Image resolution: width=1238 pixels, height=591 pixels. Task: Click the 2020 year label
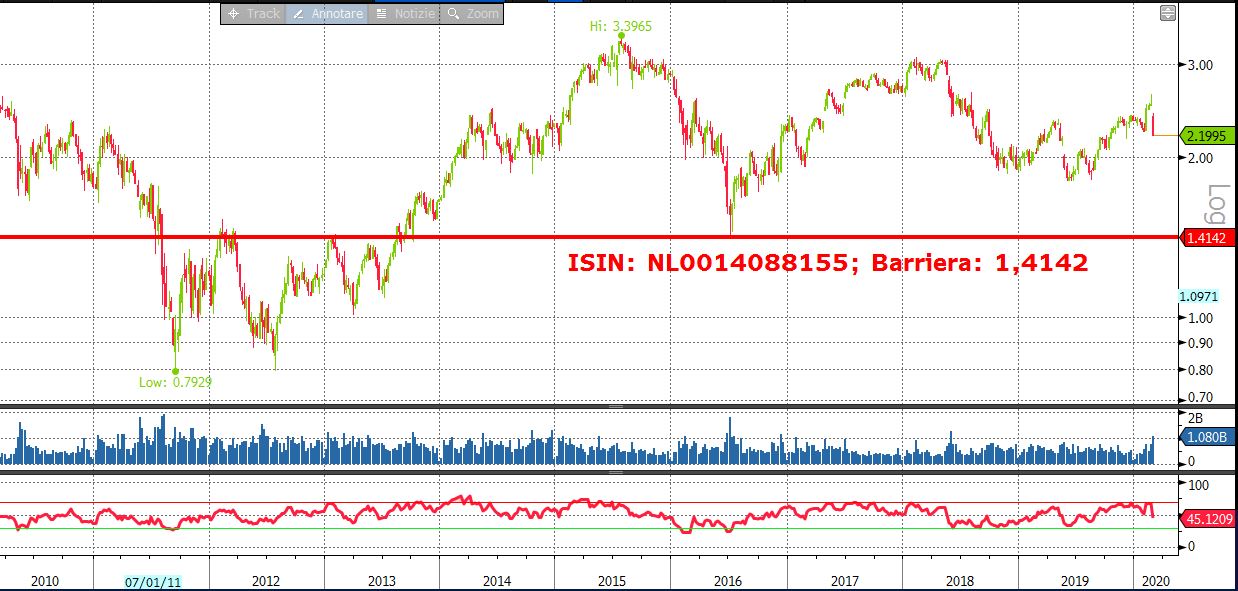[1154, 581]
